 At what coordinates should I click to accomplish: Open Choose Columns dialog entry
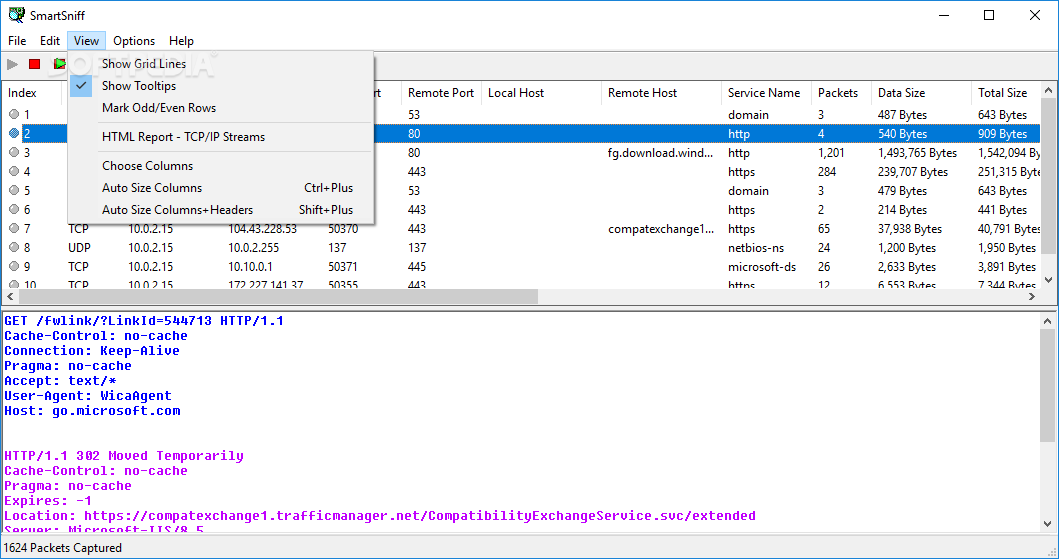221,165
